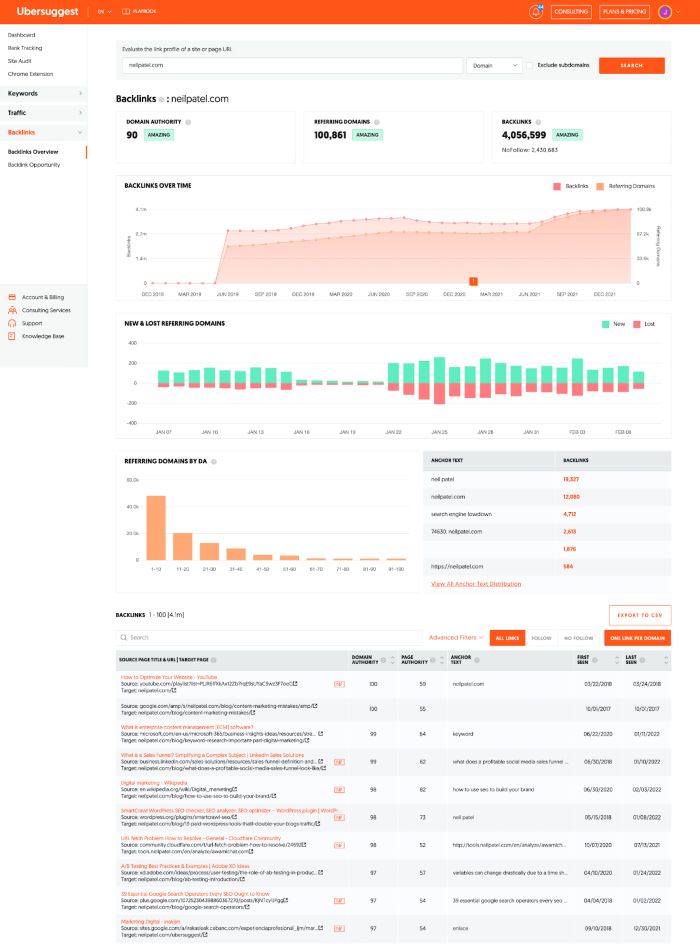
Task: Toggle New series in domains legend
Action: coord(613,324)
